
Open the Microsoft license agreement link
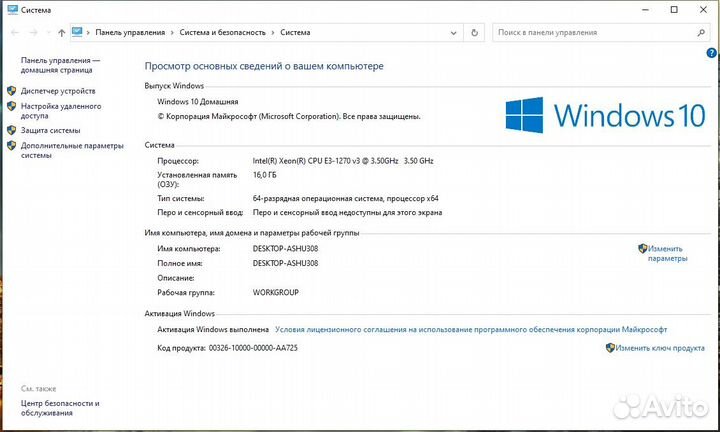(x=471, y=329)
